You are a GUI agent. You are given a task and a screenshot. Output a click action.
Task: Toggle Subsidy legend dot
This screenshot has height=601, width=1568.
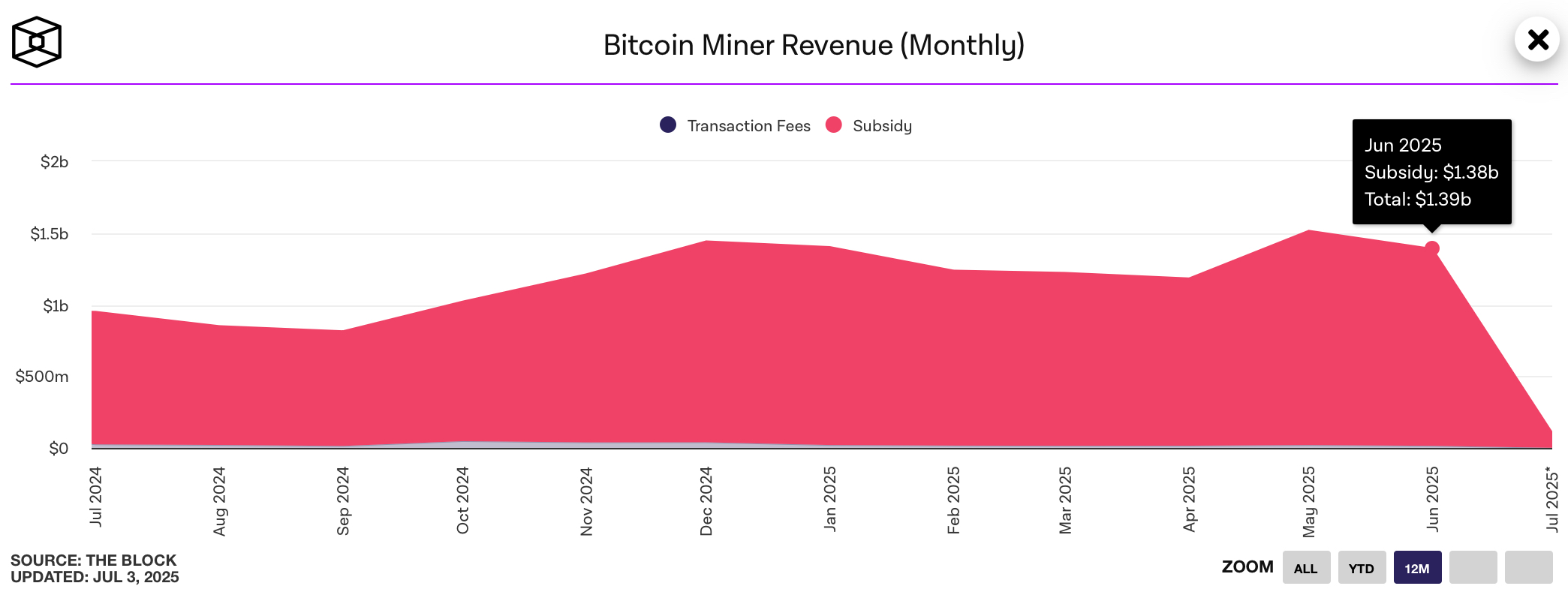[833, 125]
